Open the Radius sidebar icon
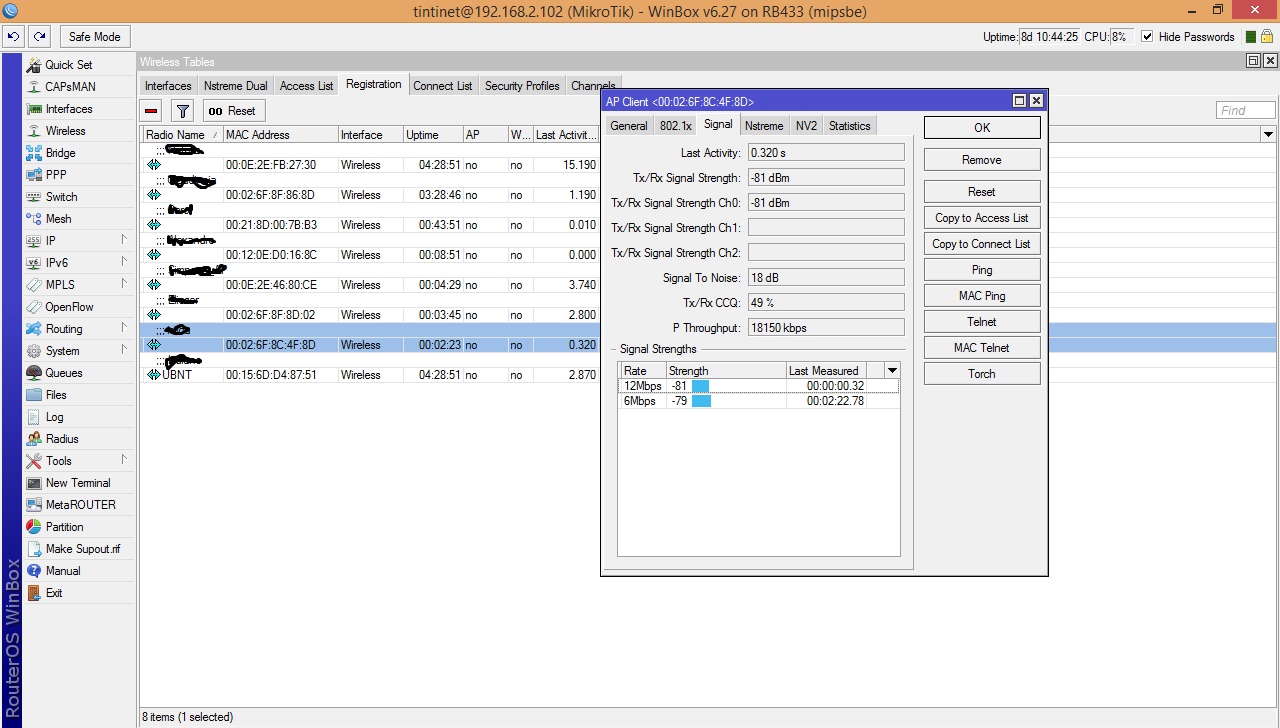 pyautogui.click(x=34, y=439)
